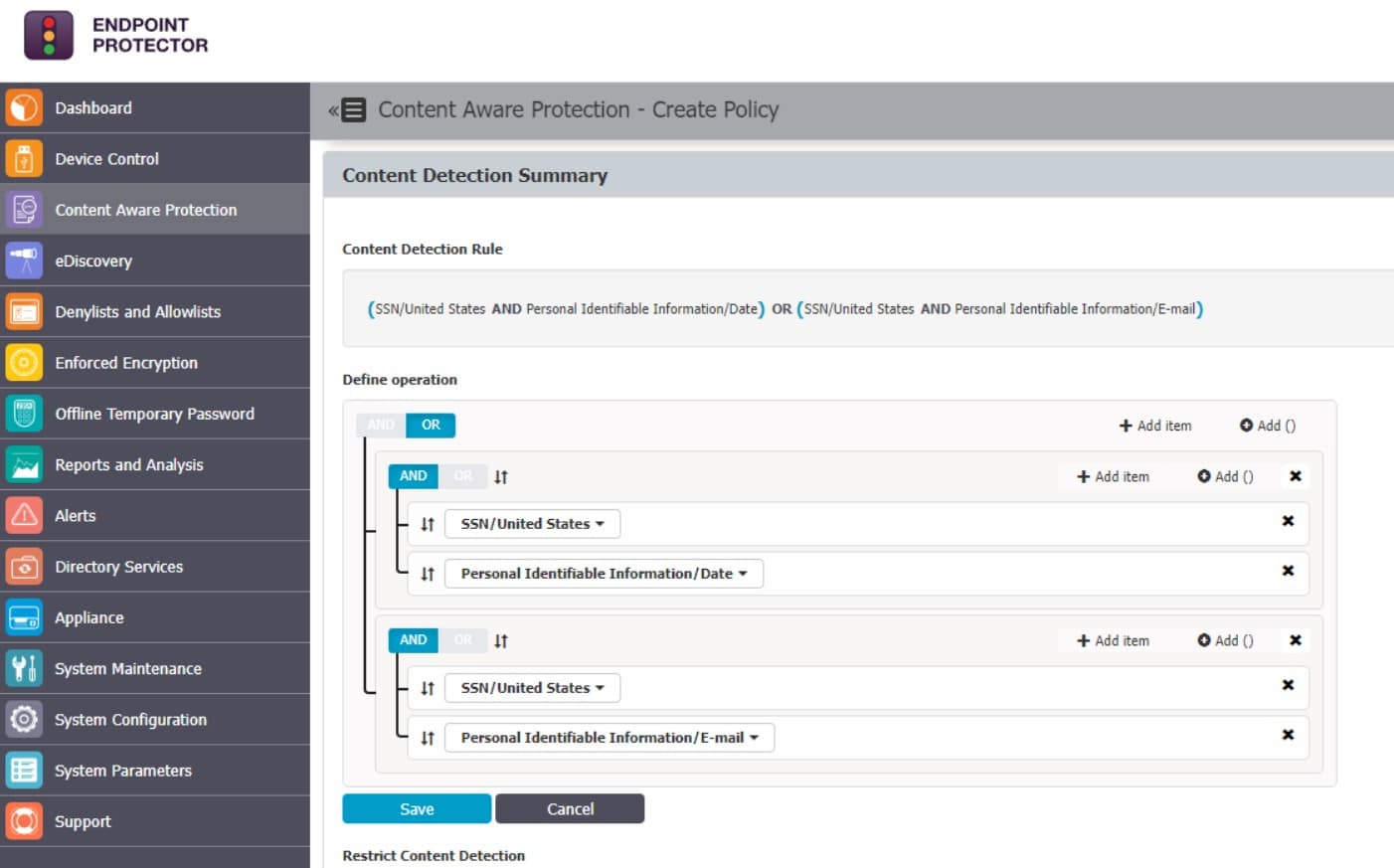Select AND in the second group
The image size is (1394, 868).
413,640
